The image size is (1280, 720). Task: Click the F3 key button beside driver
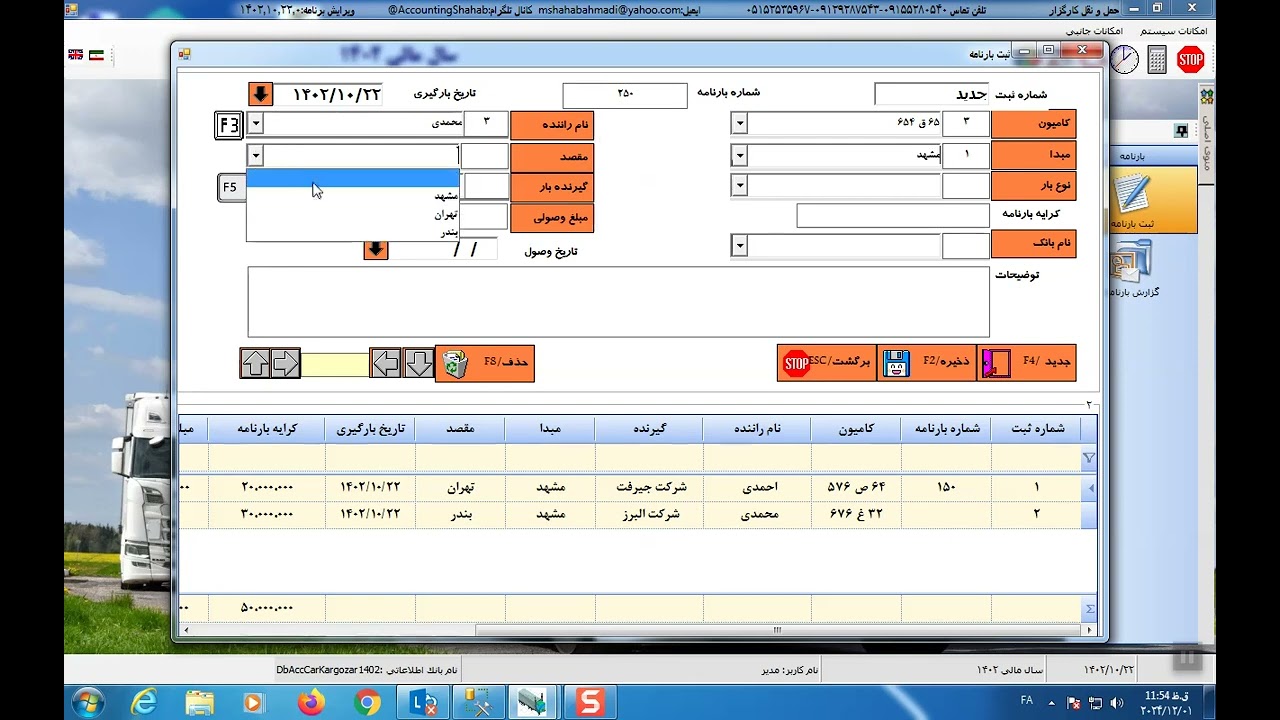coord(229,125)
